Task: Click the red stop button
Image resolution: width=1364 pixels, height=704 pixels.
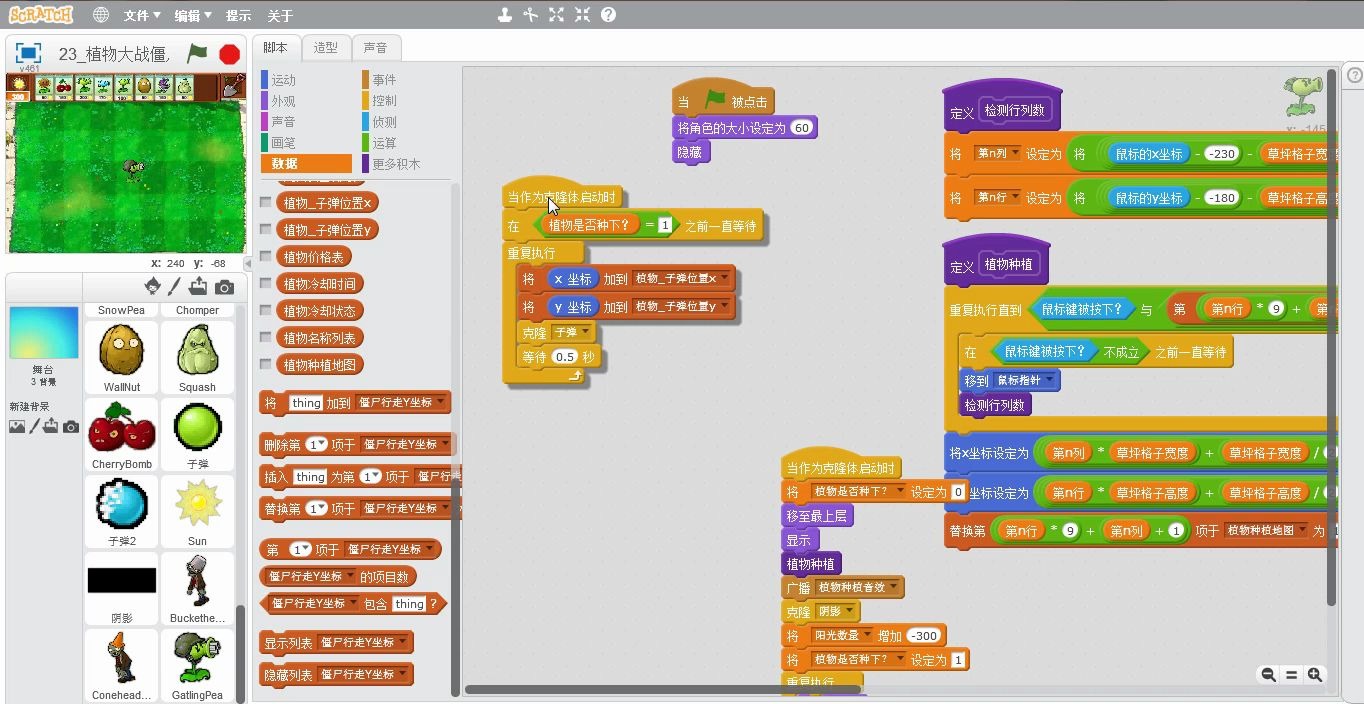Action: (x=229, y=54)
